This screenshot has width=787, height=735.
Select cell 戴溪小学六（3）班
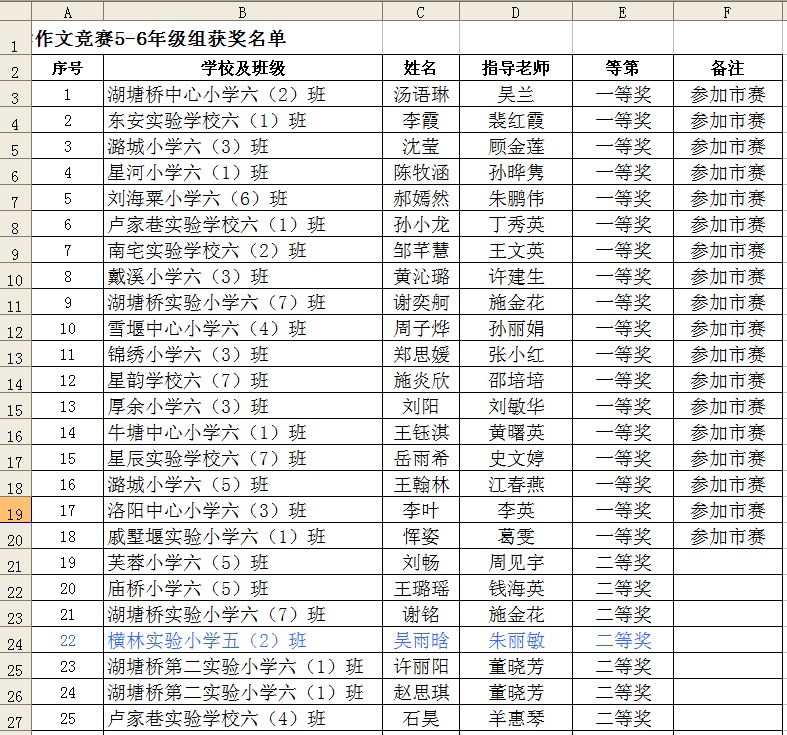pyautogui.click(x=243, y=276)
